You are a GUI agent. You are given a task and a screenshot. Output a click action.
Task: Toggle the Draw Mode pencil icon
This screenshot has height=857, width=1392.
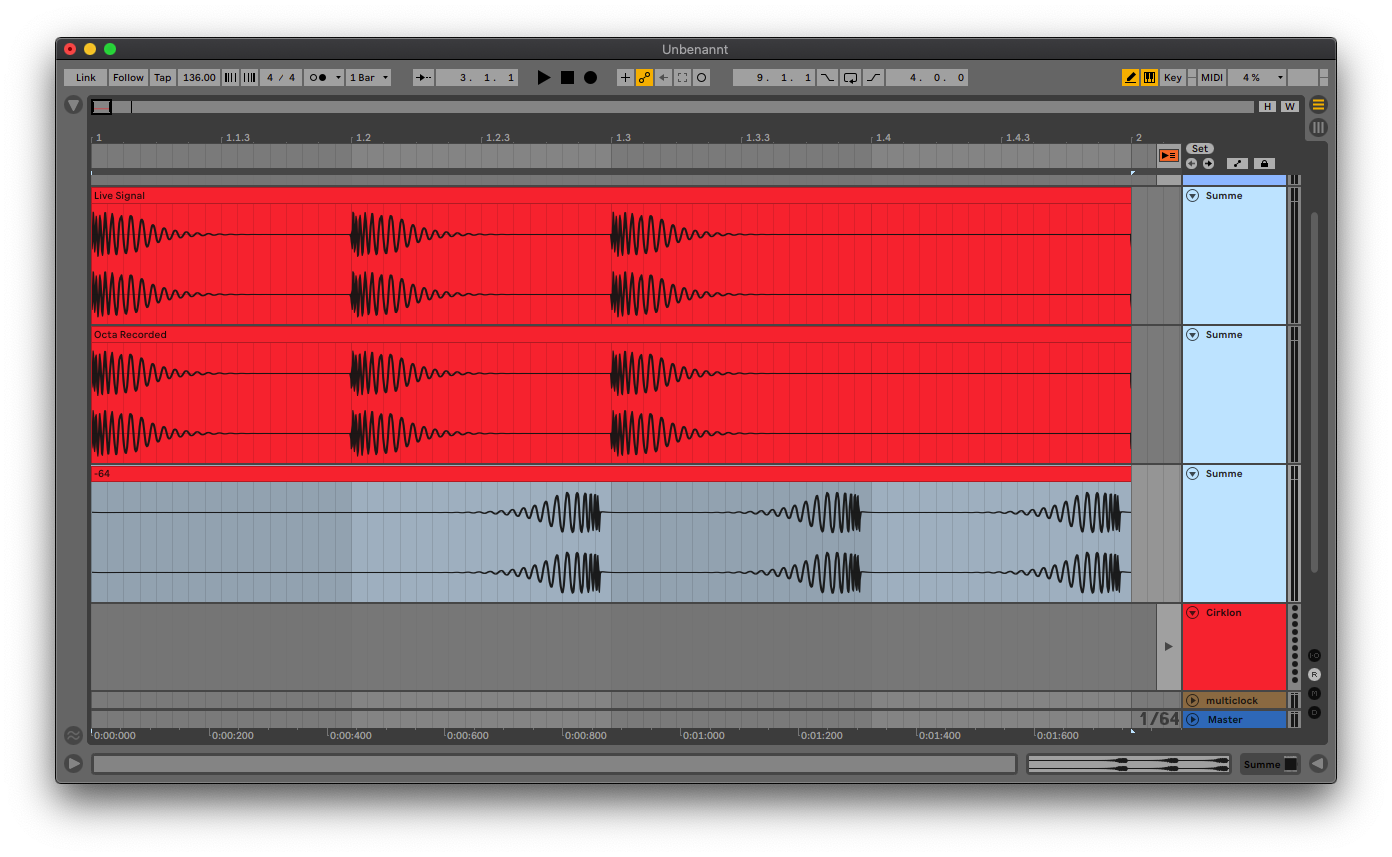click(x=1130, y=77)
